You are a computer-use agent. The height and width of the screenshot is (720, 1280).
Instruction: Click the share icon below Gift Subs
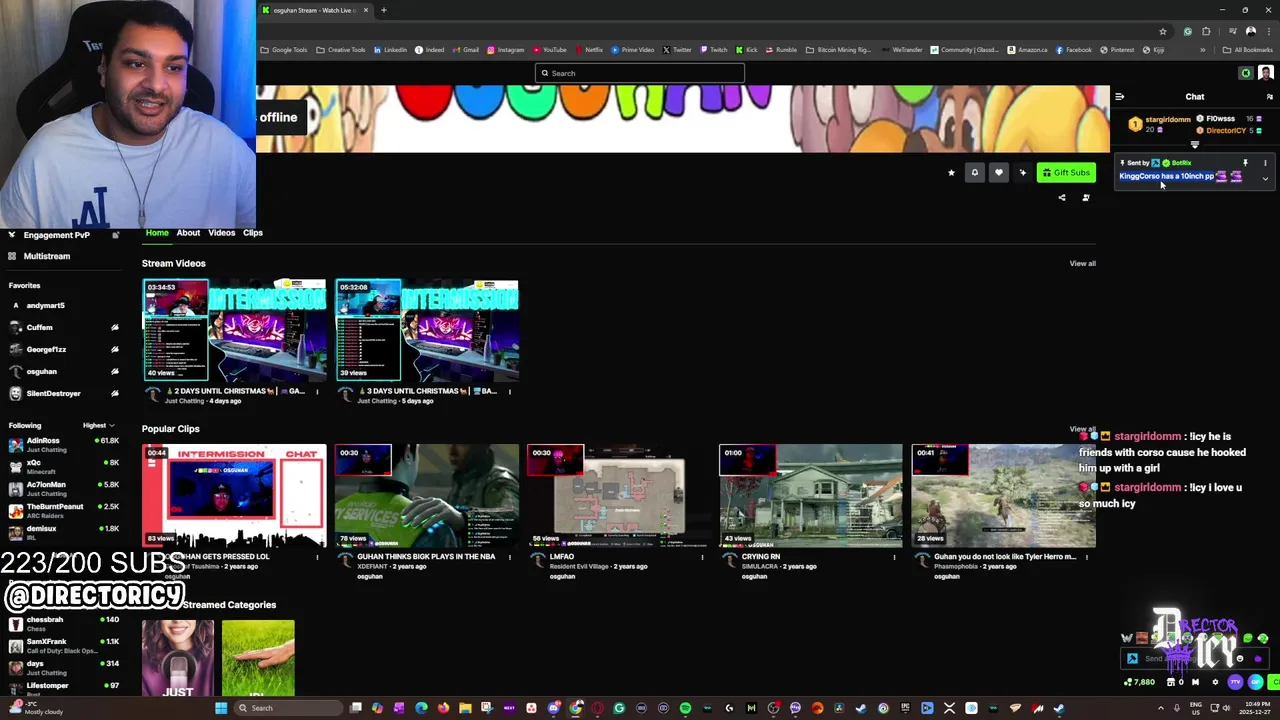point(1062,198)
